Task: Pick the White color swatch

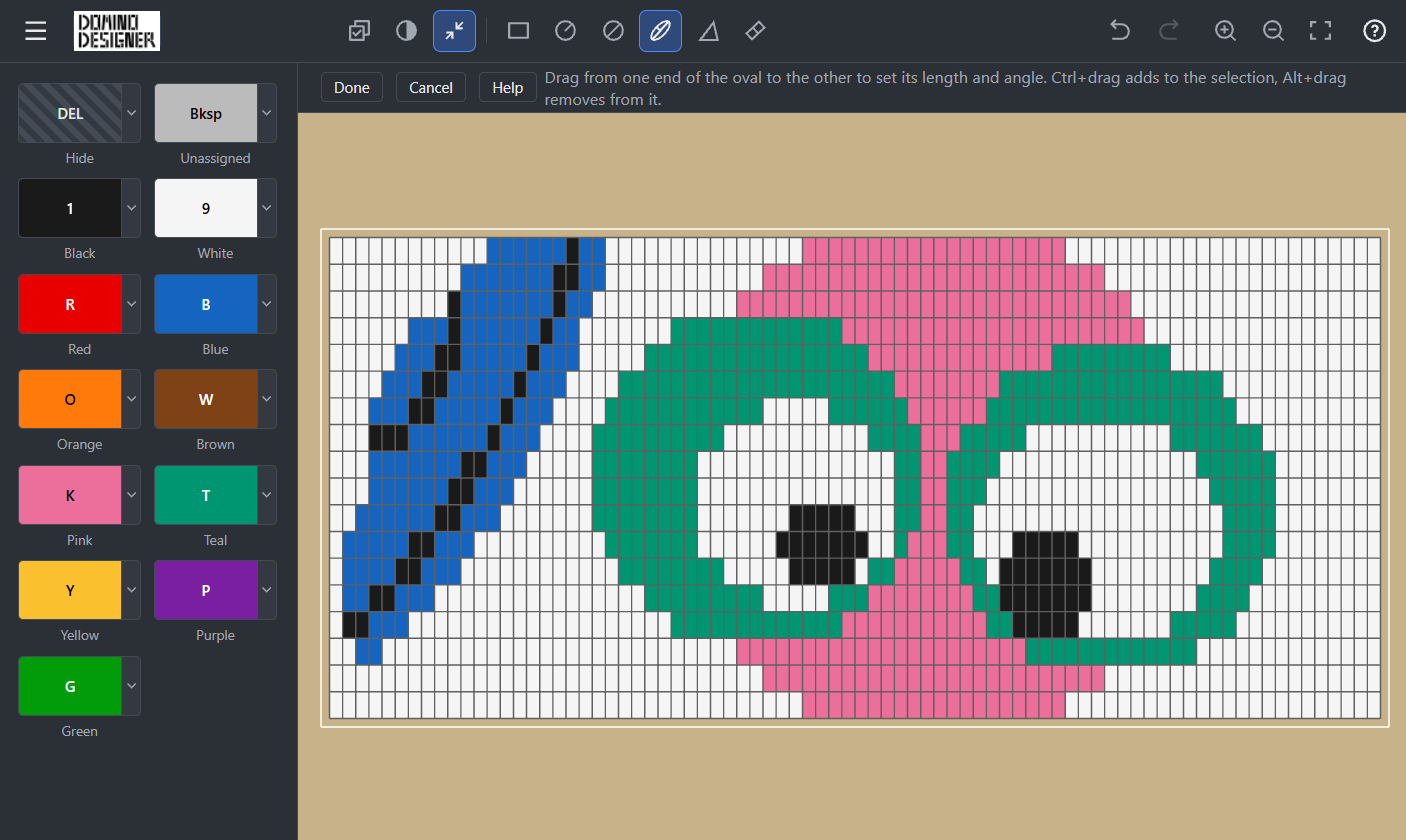Action: click(206, 208)
